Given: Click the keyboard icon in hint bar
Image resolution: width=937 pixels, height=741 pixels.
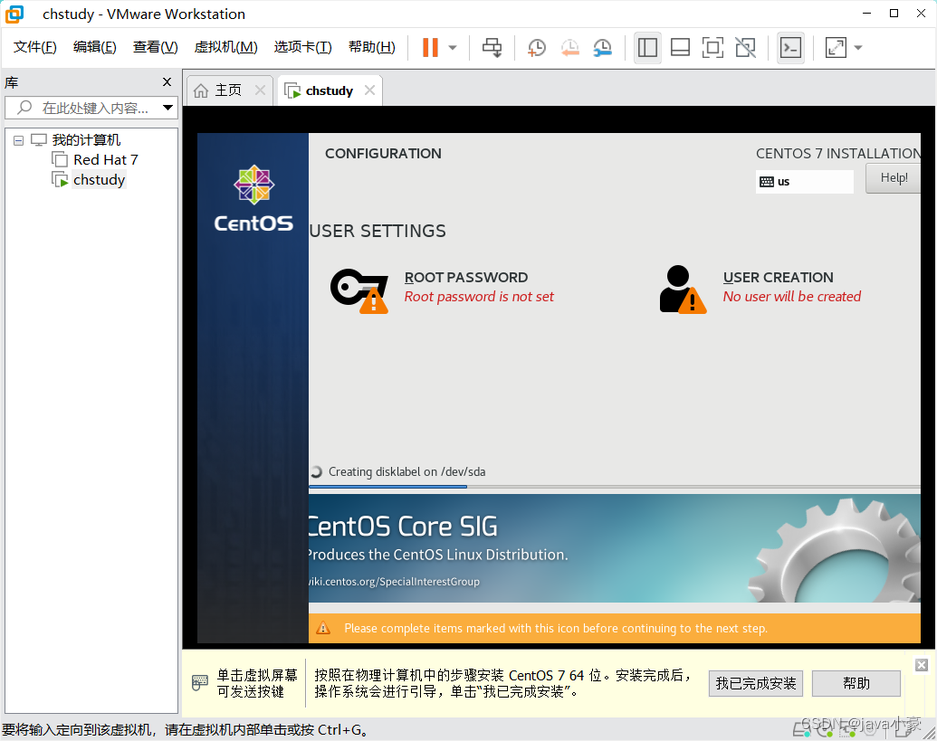Looking at the screenshot, I should tap(200, 682).
